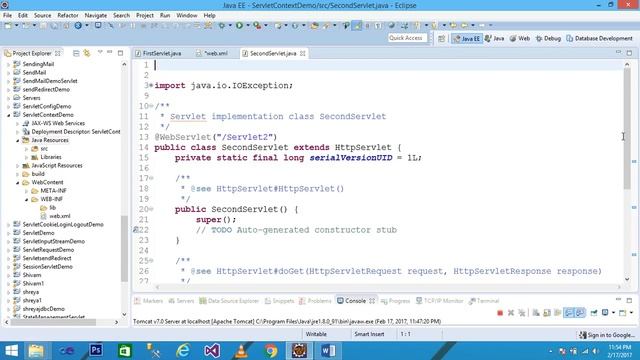
Task: Click Remove Launch gray X in Console
Action: [511, 313]
